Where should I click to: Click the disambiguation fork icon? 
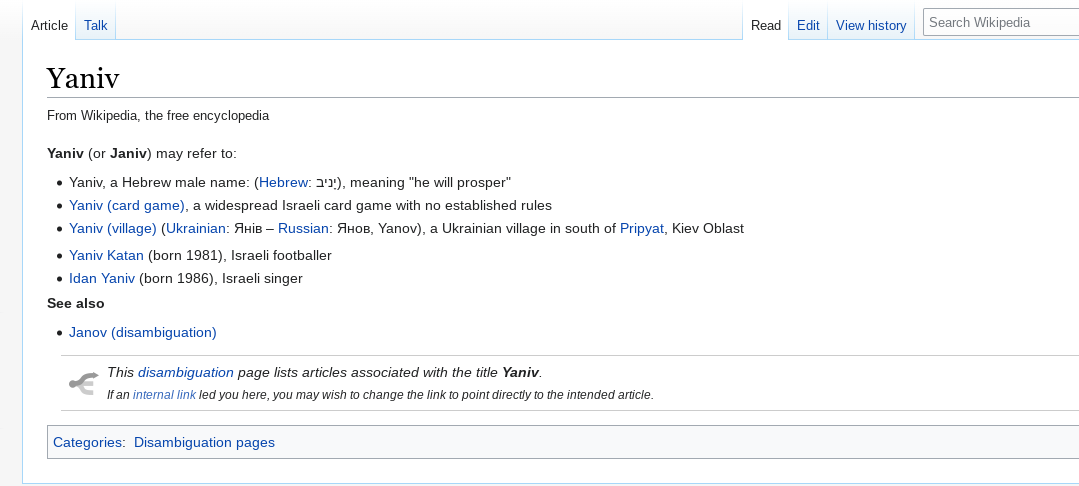[83, 383]
